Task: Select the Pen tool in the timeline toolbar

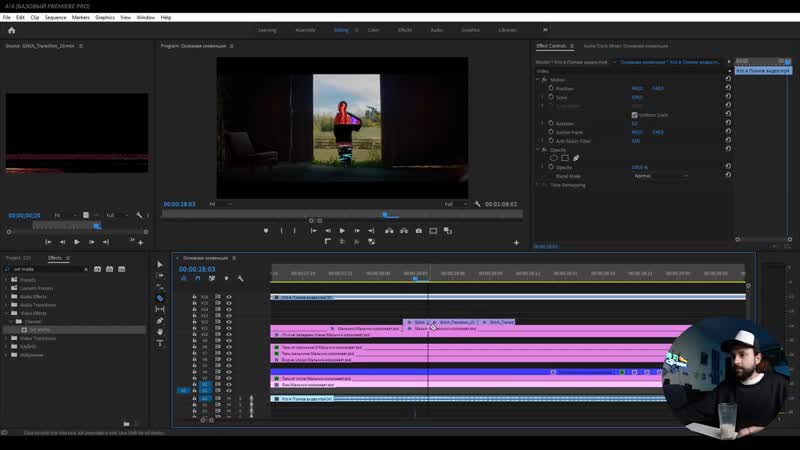Action: (x=160, y=320)
